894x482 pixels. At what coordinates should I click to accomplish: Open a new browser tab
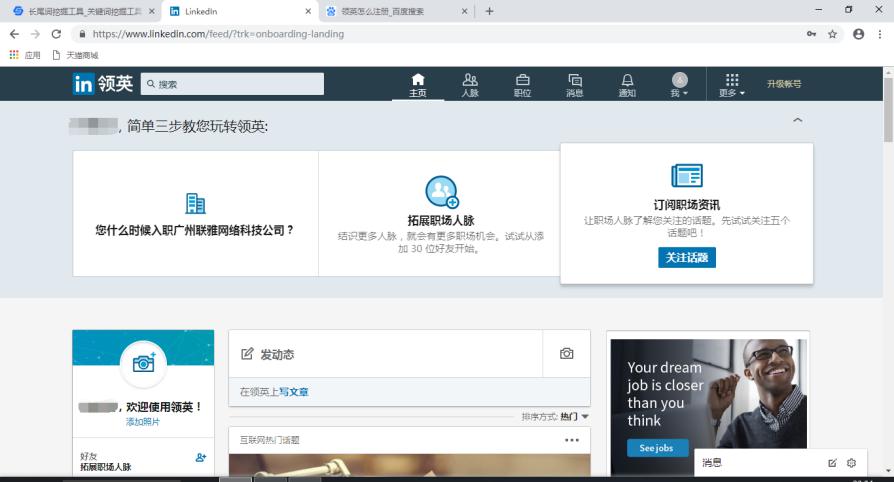click(x=489, y=11)
